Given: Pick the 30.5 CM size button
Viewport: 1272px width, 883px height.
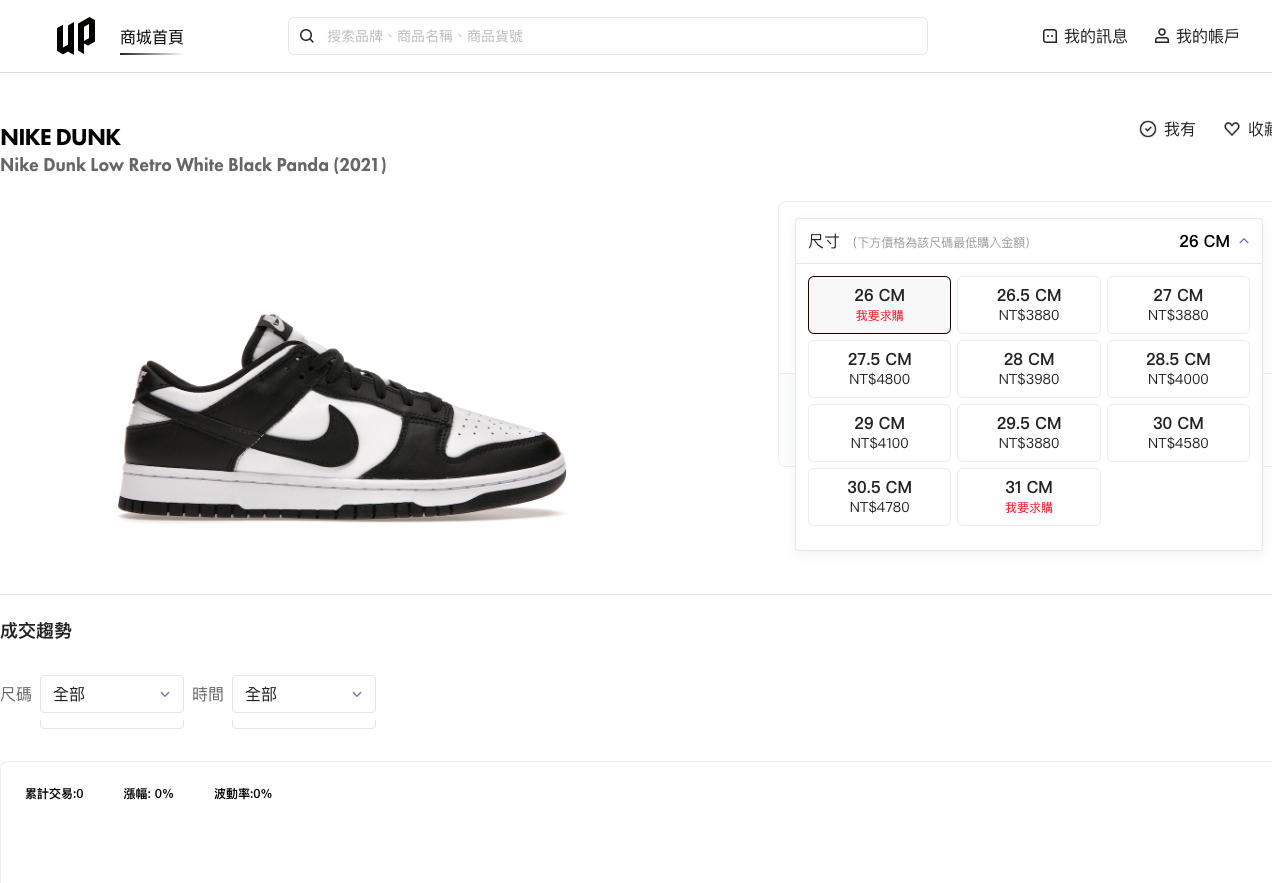Looking at the screenshot, I should (x=879, y=497).
